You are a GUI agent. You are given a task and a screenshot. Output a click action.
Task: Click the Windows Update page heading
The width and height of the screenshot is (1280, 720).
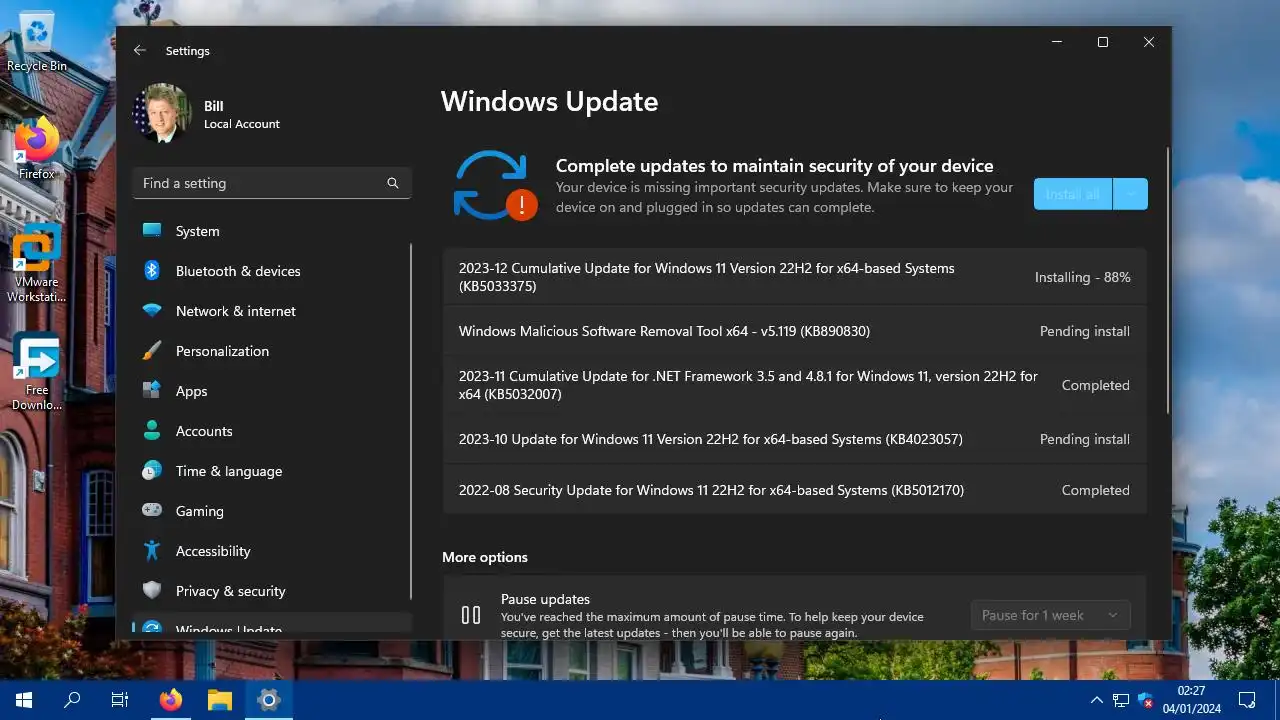point(549,102)
